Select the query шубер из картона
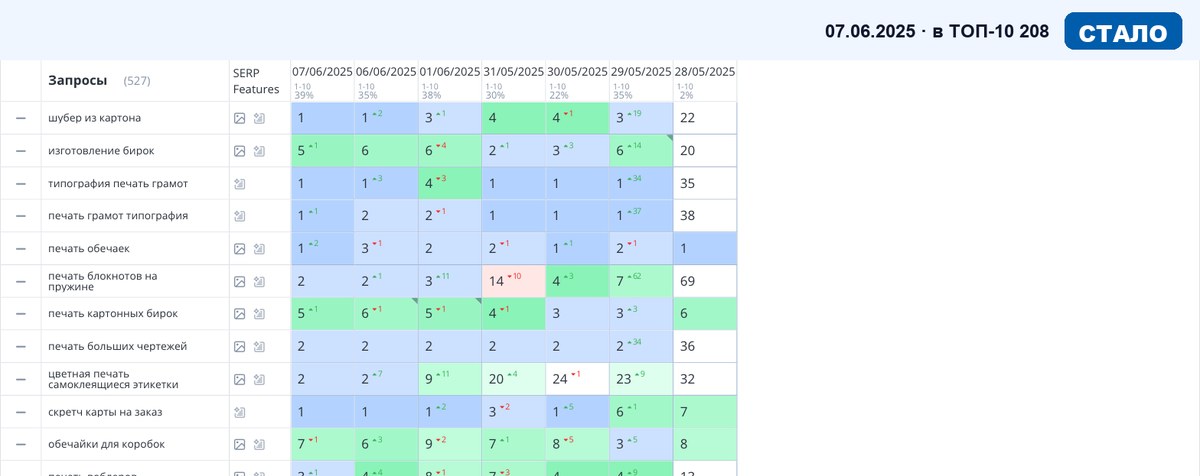The height and width of the screenshot is (476, 1200). 94,118
